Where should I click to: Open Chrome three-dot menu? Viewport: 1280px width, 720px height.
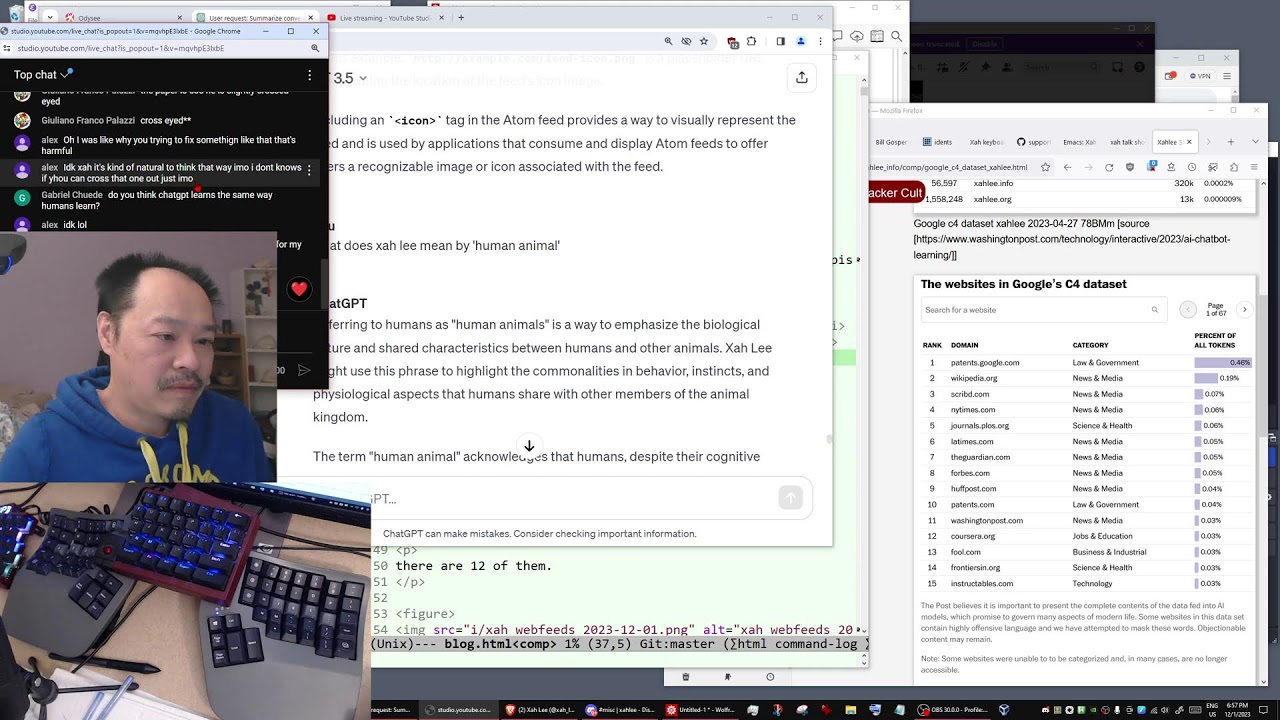point(820,42)
